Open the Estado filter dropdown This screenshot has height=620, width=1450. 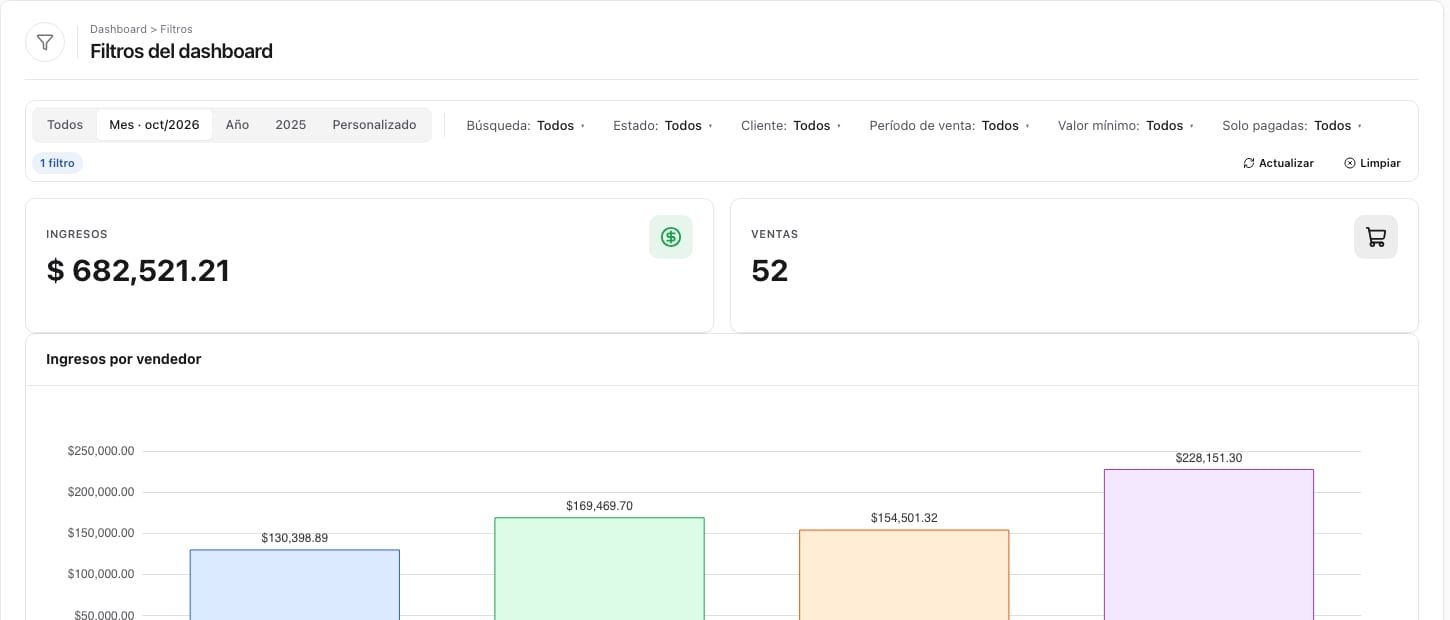(663, 126)
